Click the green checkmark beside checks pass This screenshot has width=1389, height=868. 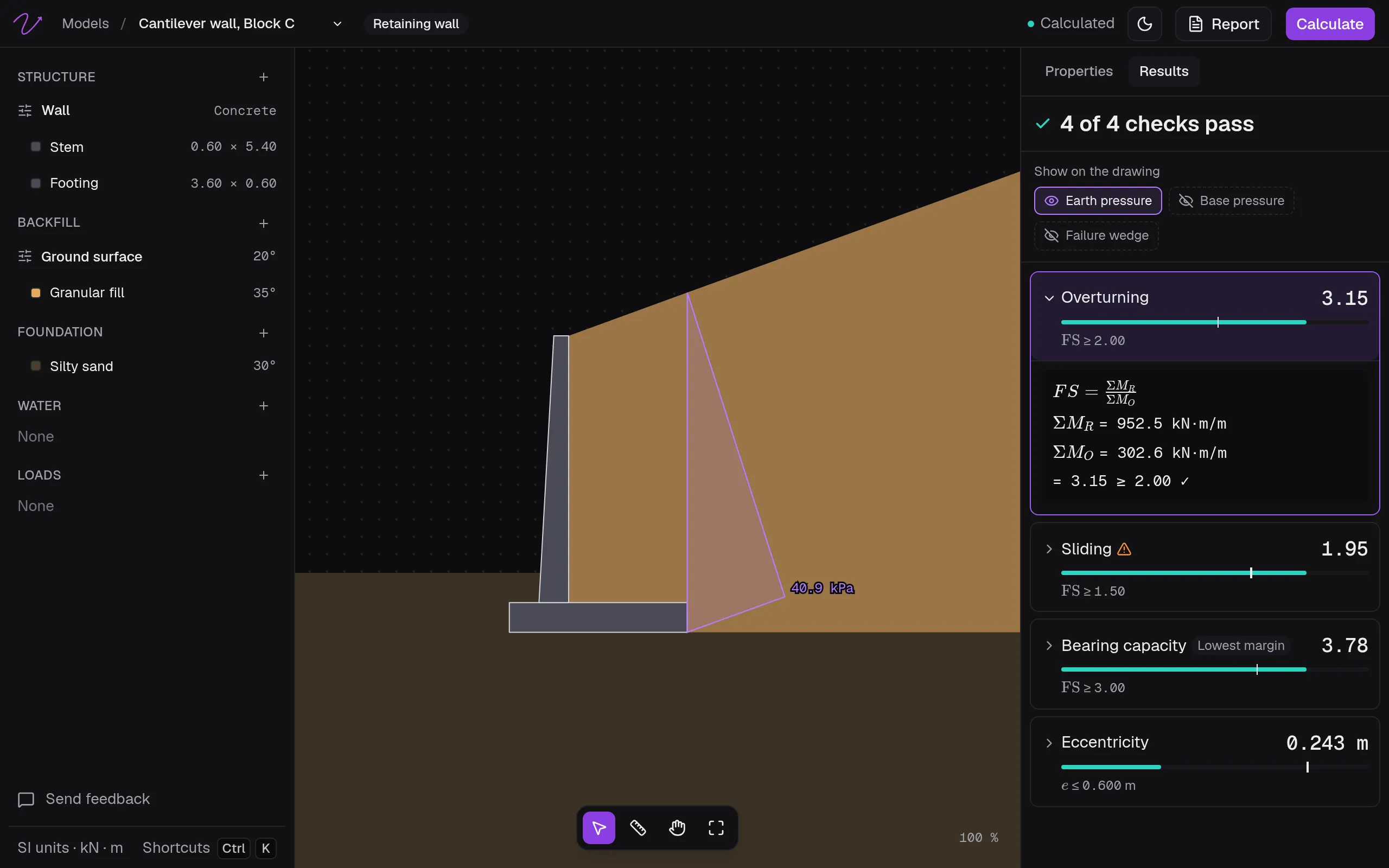coord(1042,124)
